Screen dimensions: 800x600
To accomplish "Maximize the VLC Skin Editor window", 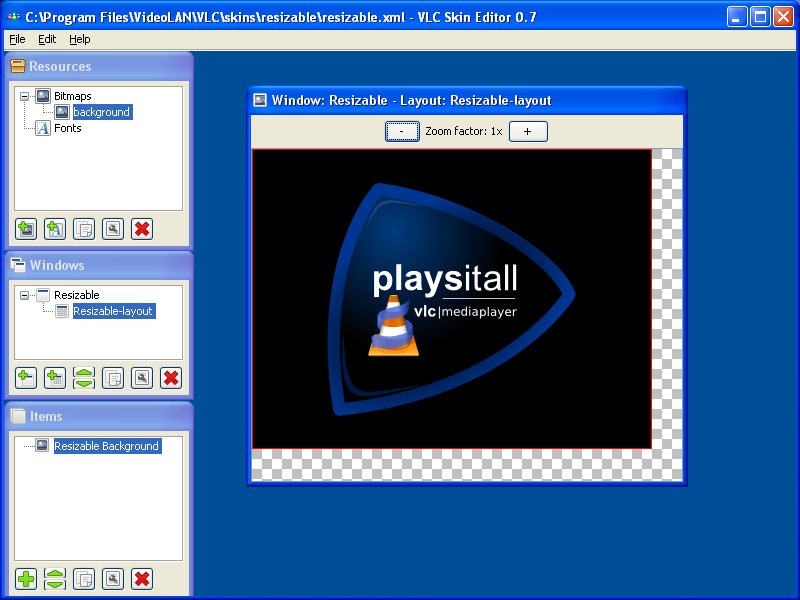I will point(760,17).
